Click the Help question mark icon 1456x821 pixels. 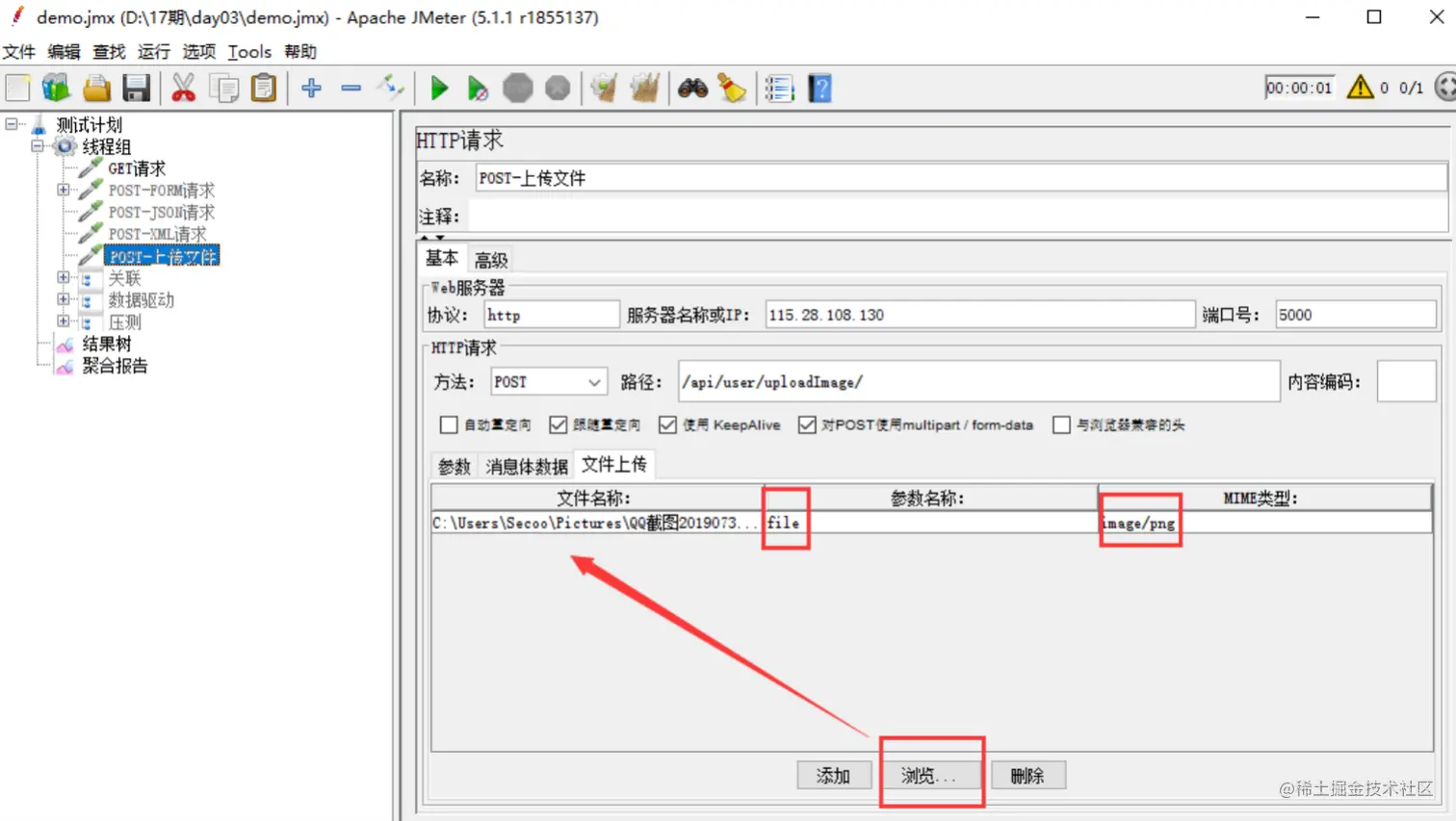click(820, 89)
